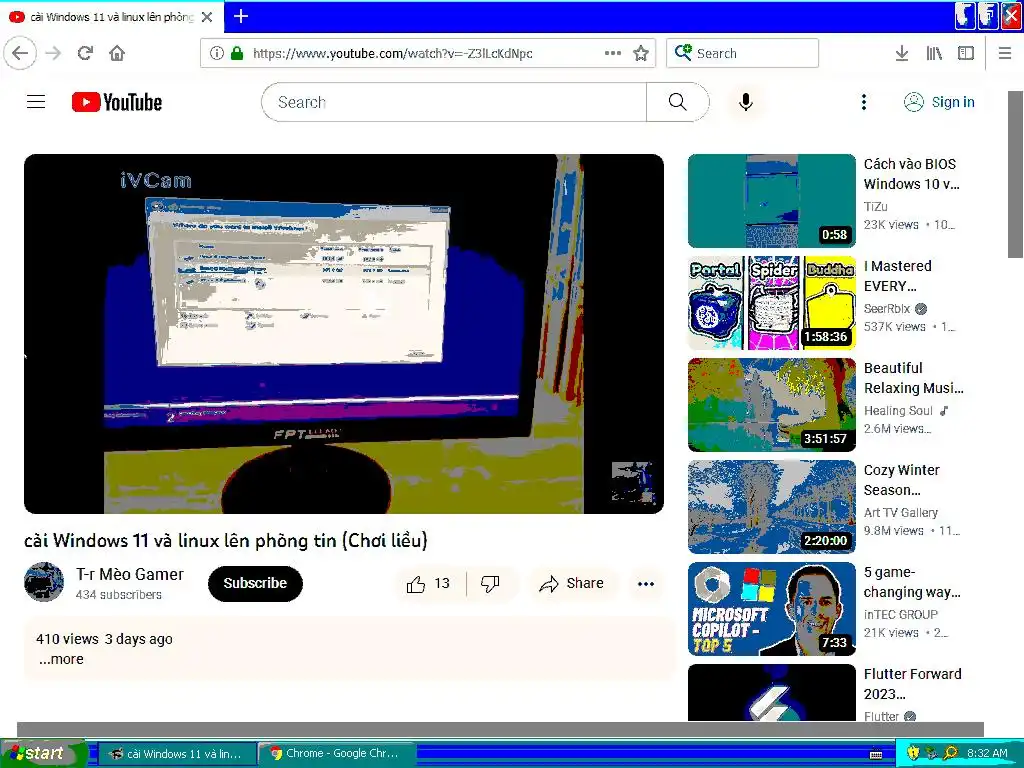
Task: Subscribe to T-r Mèo Gamer channel
Action: click(255, 583)
